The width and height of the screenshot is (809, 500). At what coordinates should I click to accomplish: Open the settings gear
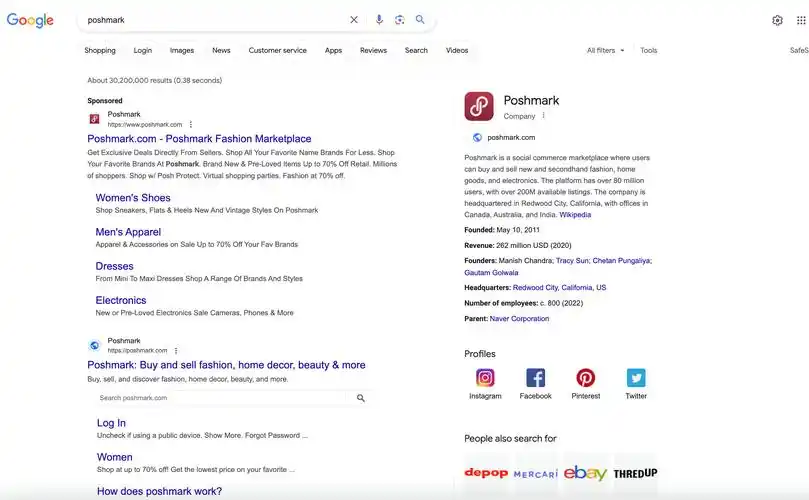pos(778,20)
